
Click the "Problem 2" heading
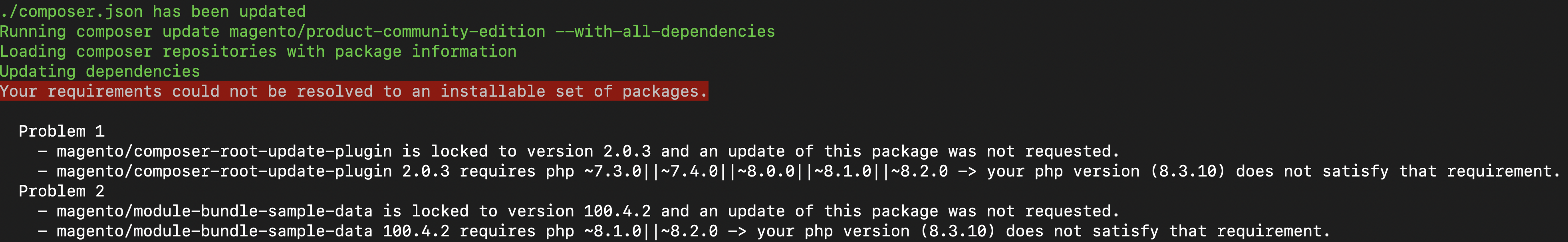pyautogui.click(x=62, y=192)
